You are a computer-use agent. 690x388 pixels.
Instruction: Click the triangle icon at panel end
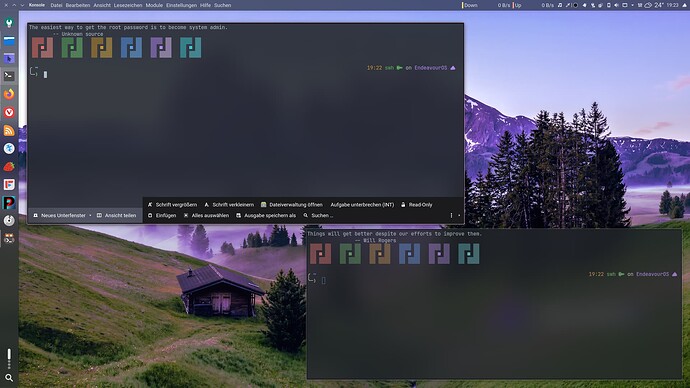coord(684,5)
